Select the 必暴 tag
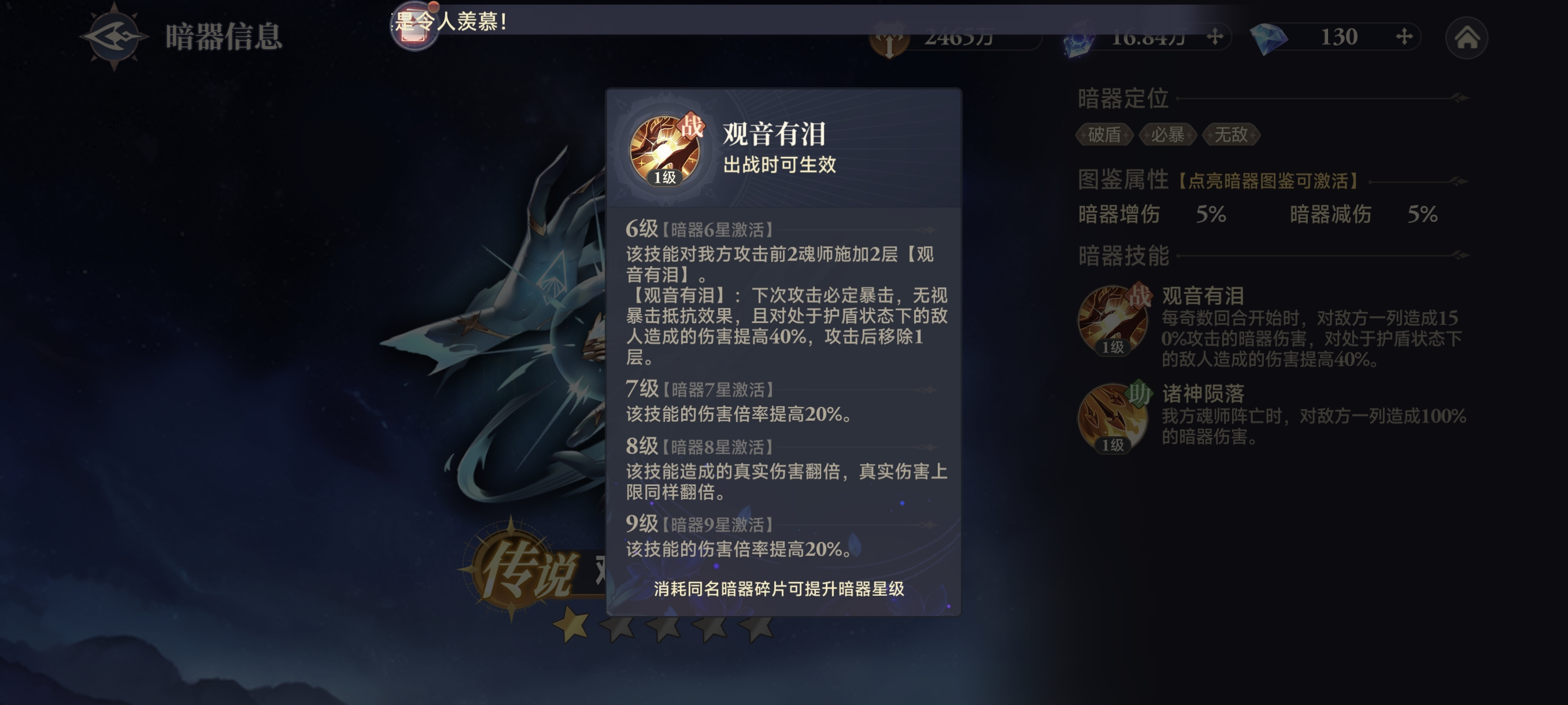This screenshot has height=705, width=1568. click(1167, 135)
